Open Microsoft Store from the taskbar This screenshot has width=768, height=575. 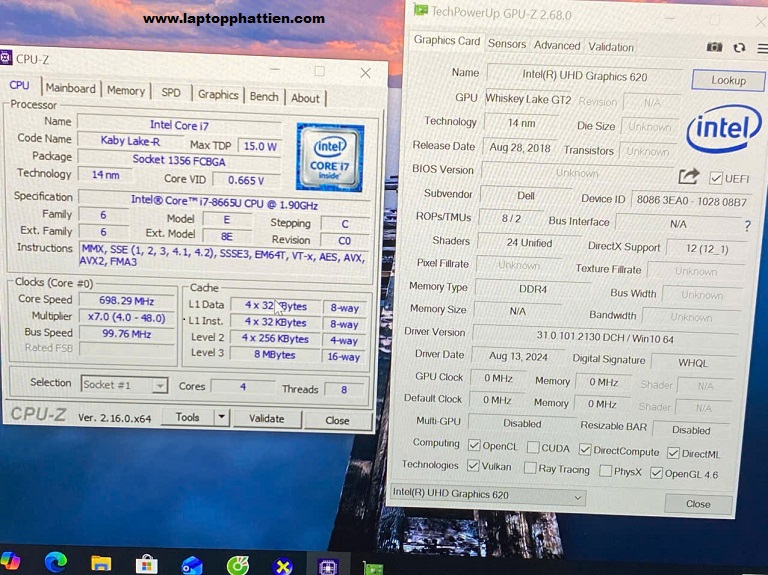click(x=146, y=564)
